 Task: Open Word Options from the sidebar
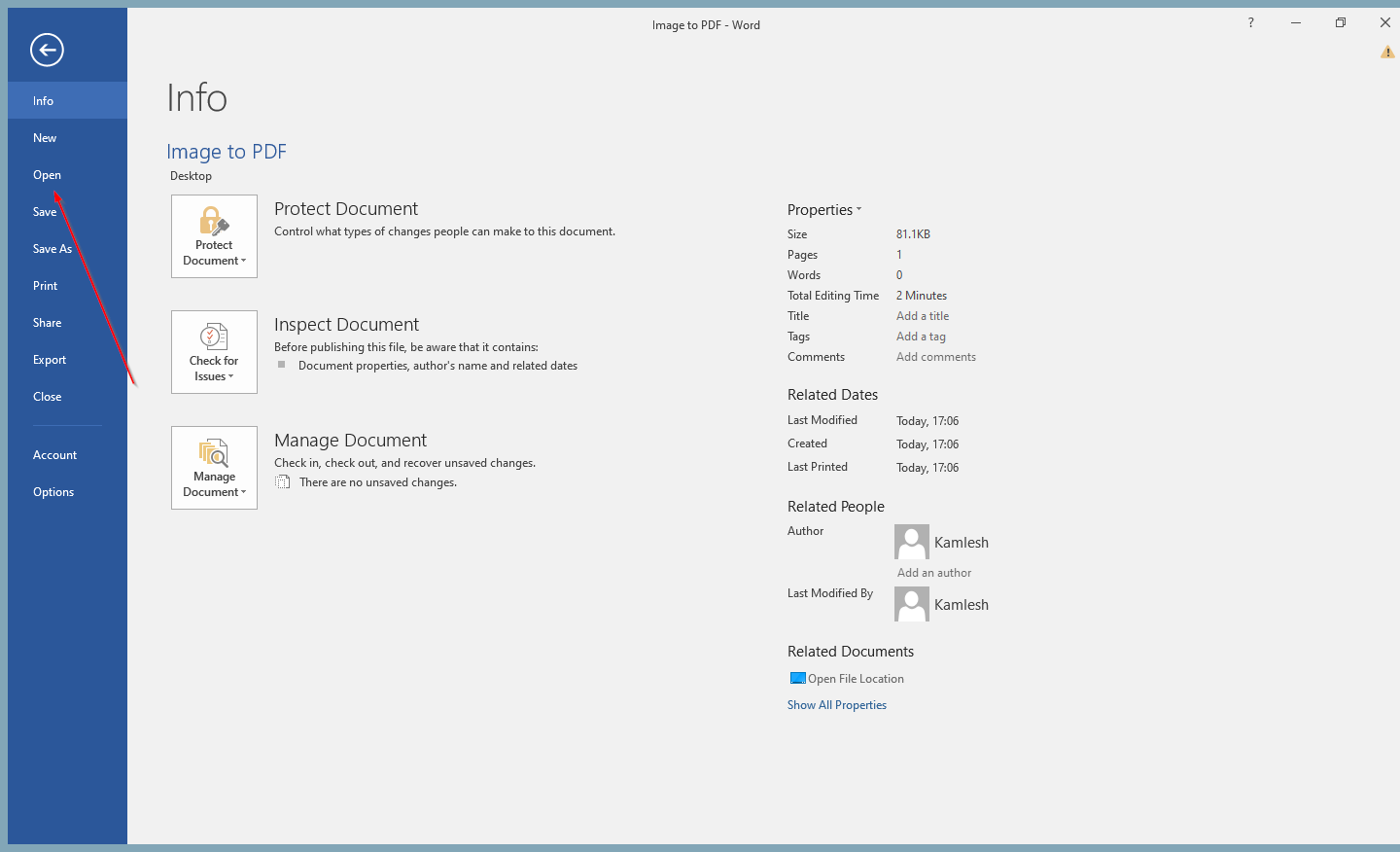coord(53,492)
